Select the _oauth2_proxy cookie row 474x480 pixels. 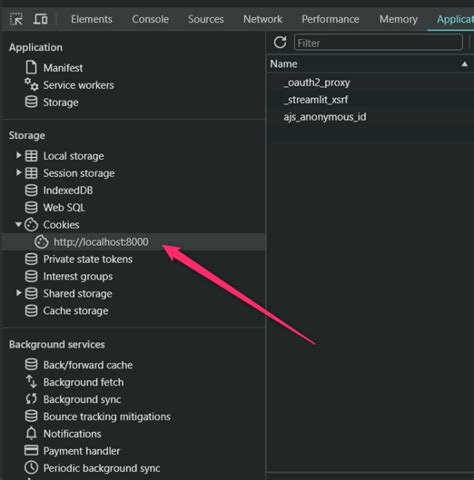click(x=370, y=82)
